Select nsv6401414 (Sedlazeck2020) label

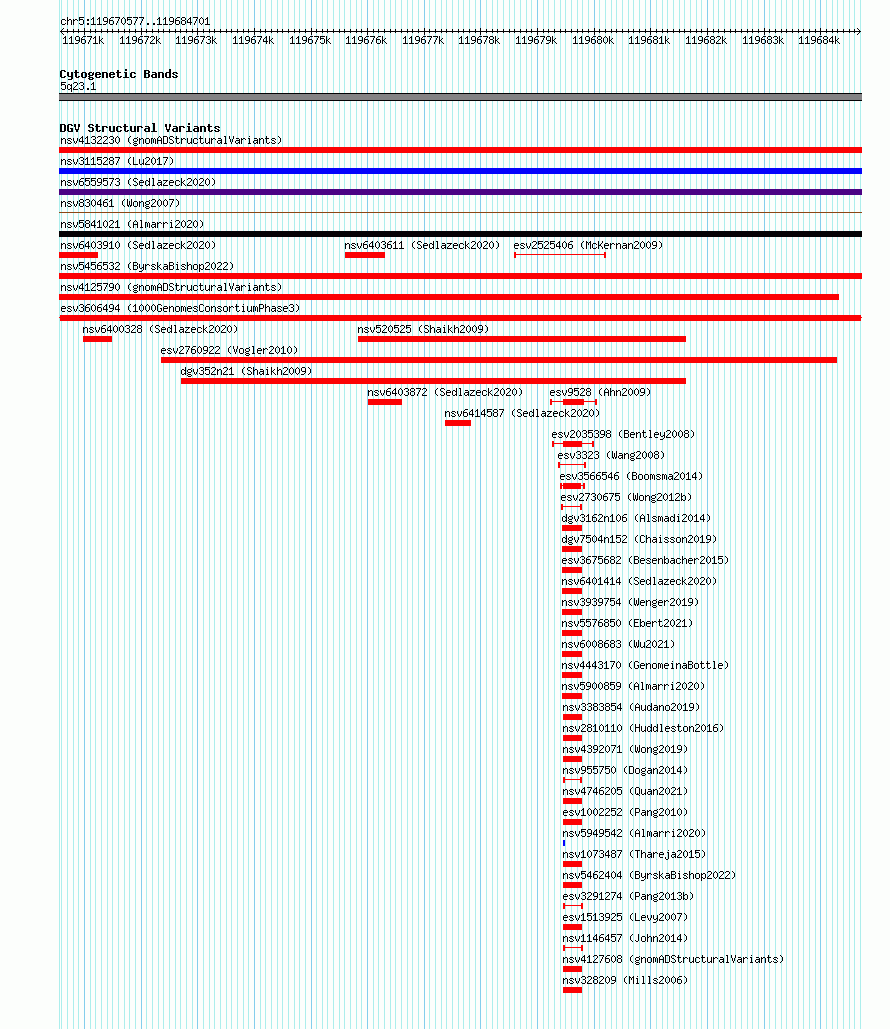click(x=639, y=581)
